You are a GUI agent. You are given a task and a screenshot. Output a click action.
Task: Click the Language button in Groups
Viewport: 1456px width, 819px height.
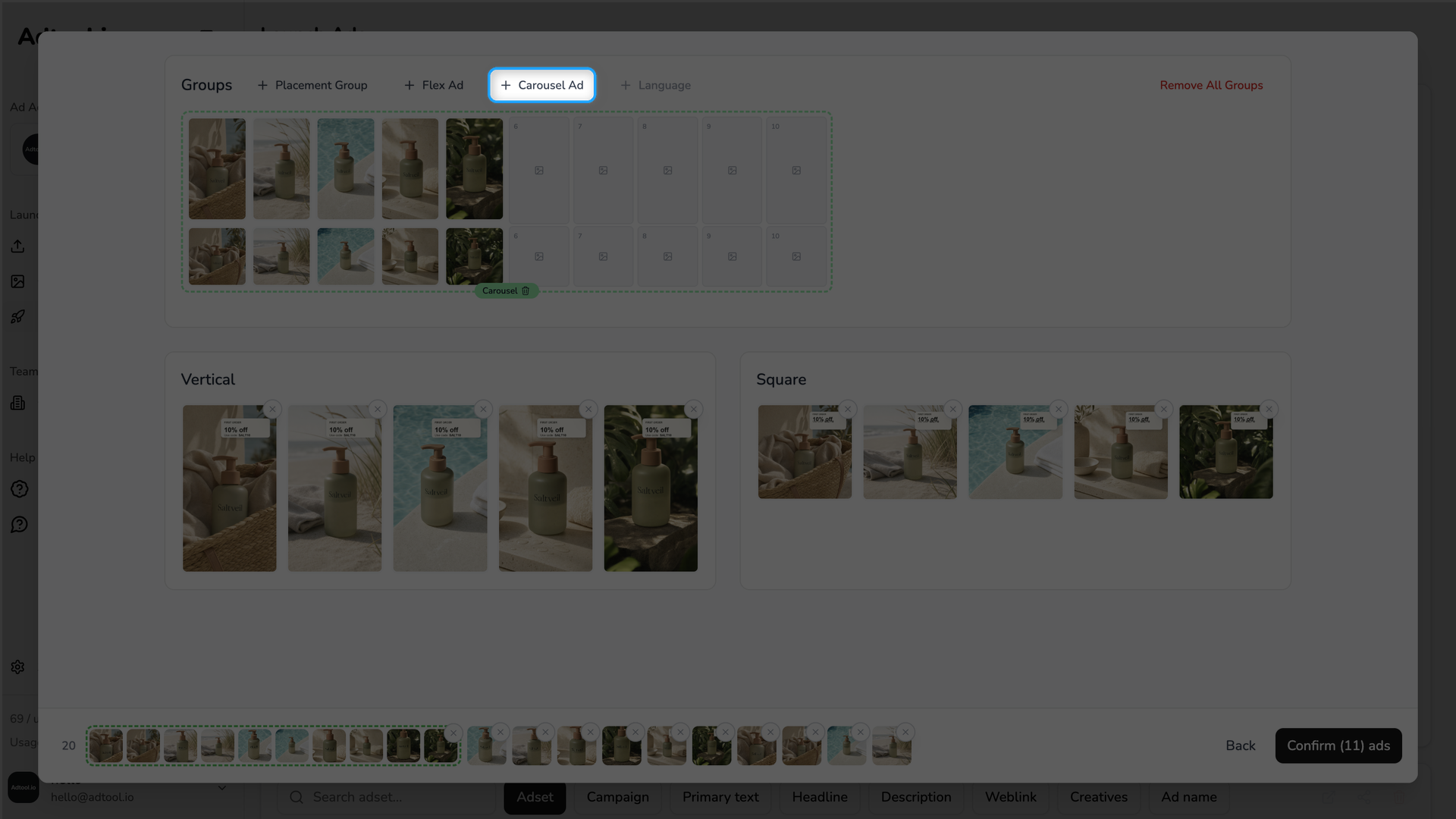pos(656,85)
